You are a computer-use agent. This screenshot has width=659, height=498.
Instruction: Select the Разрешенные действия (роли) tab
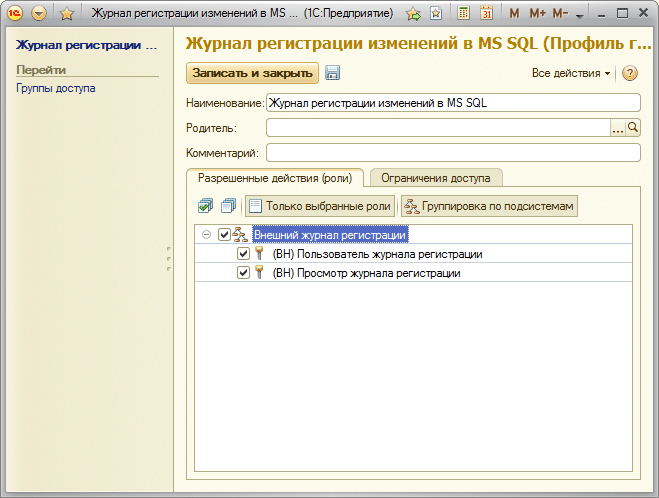point(275,178)
